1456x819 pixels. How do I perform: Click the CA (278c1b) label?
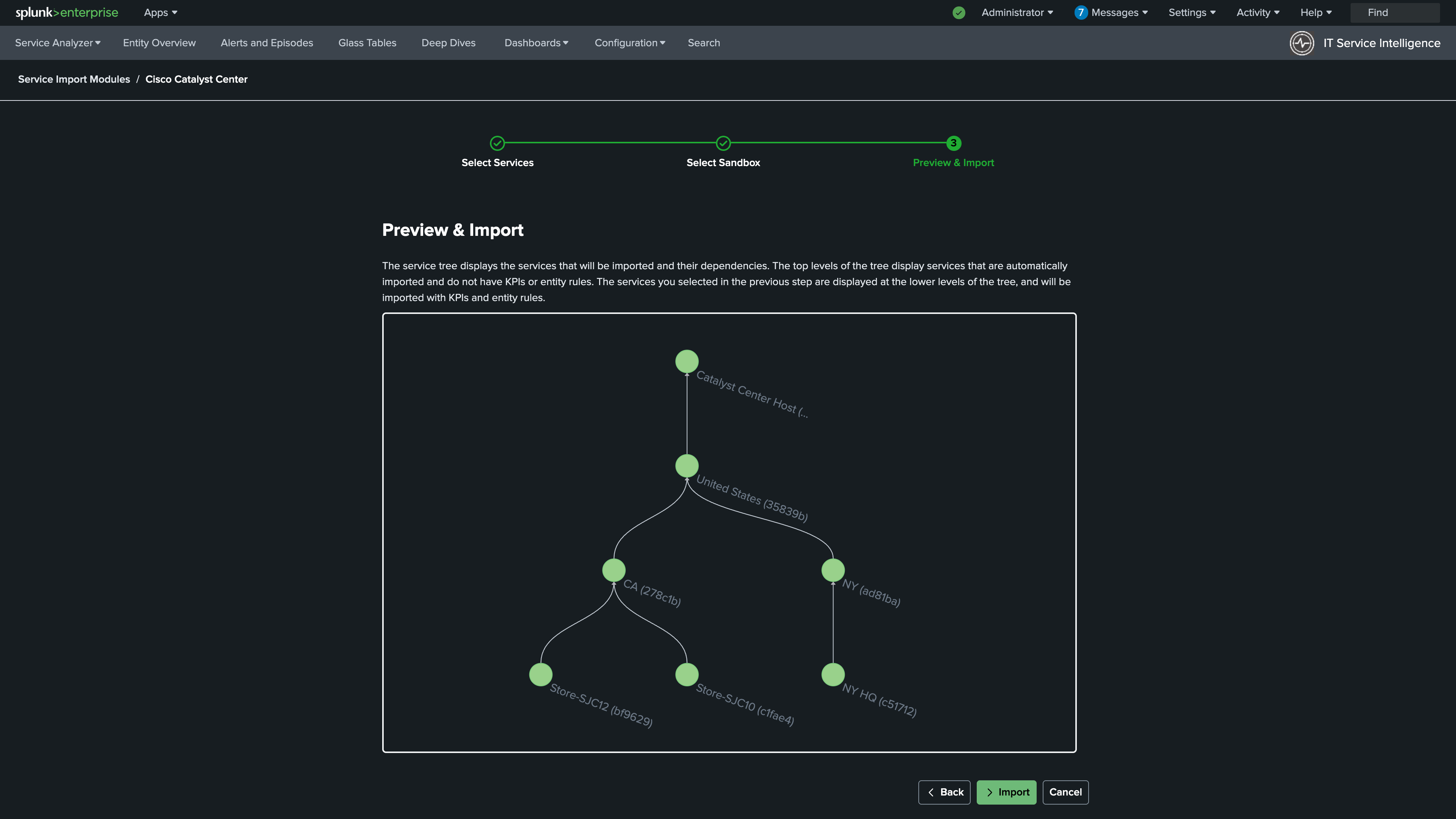coord(652,593)
